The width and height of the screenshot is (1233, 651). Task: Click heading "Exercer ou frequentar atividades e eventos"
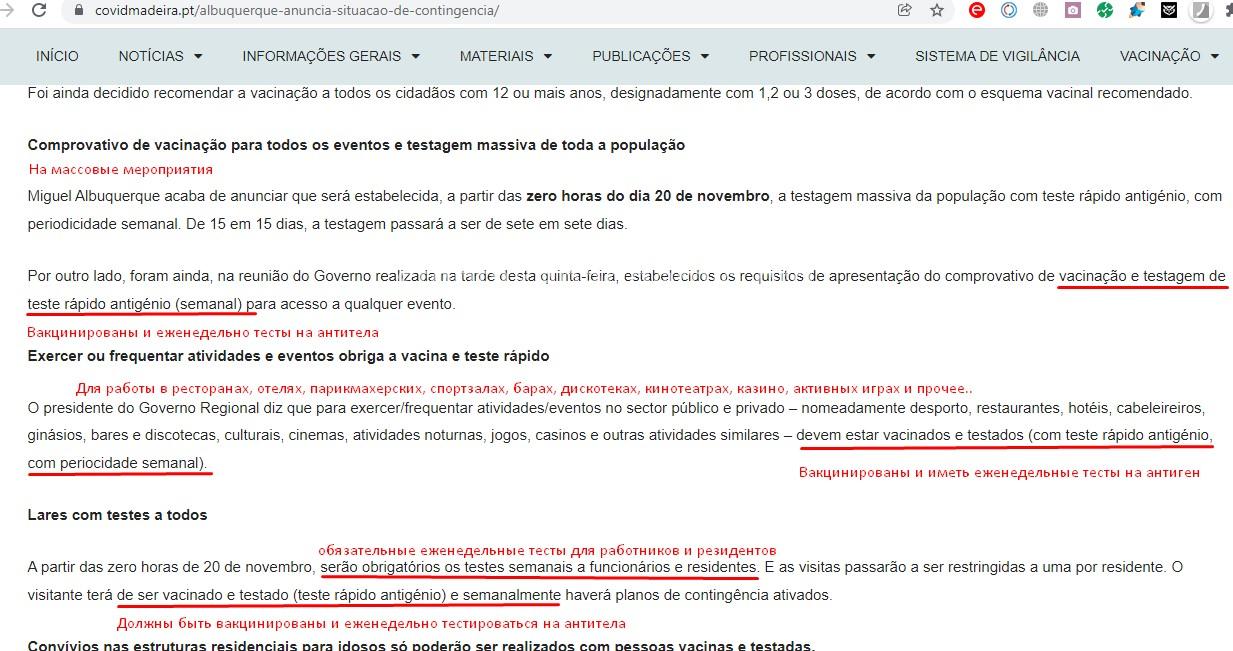coord(288,356)
